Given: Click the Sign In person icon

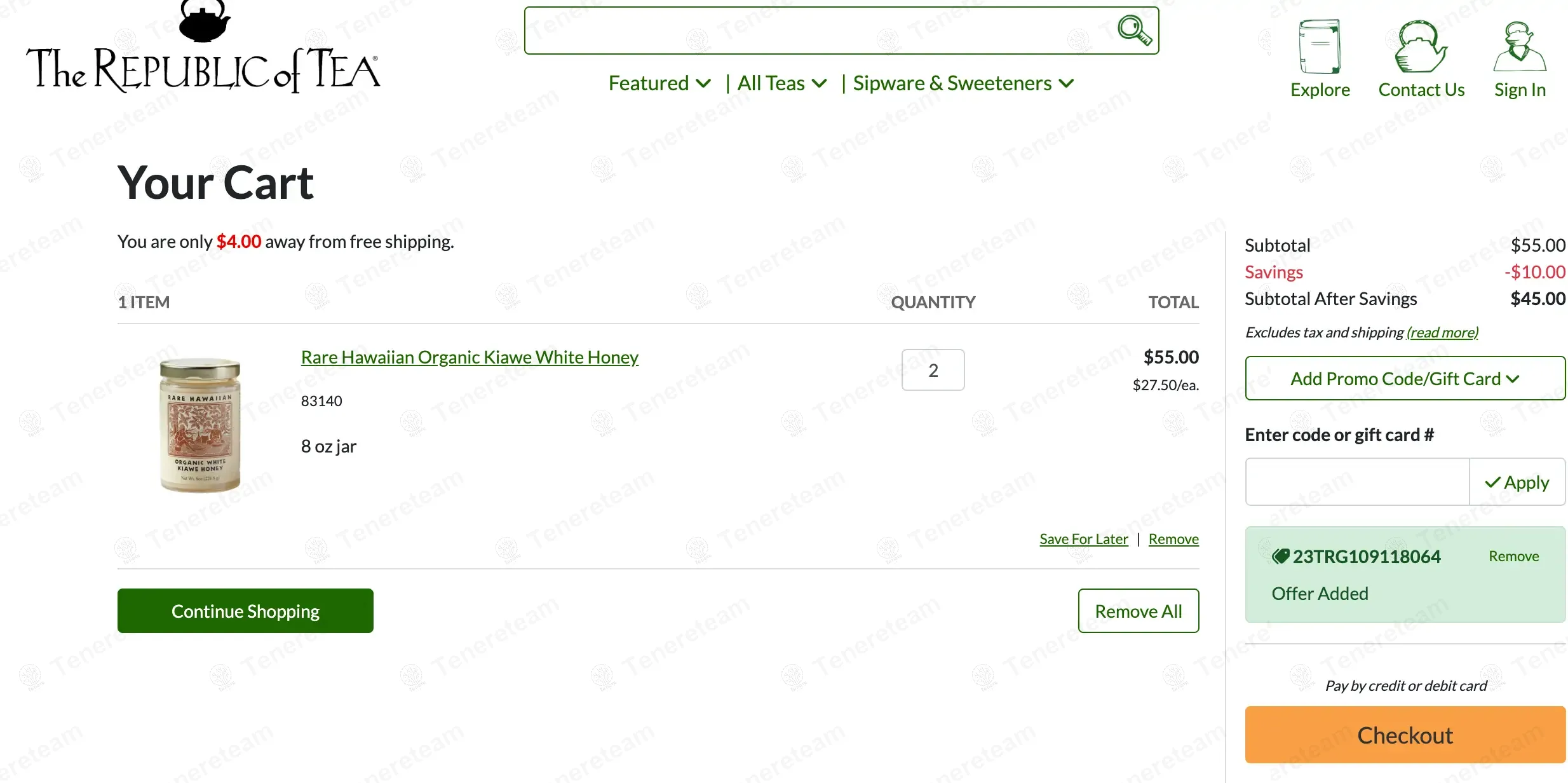Looking at the screenshot, I should tap(1519, 48).
